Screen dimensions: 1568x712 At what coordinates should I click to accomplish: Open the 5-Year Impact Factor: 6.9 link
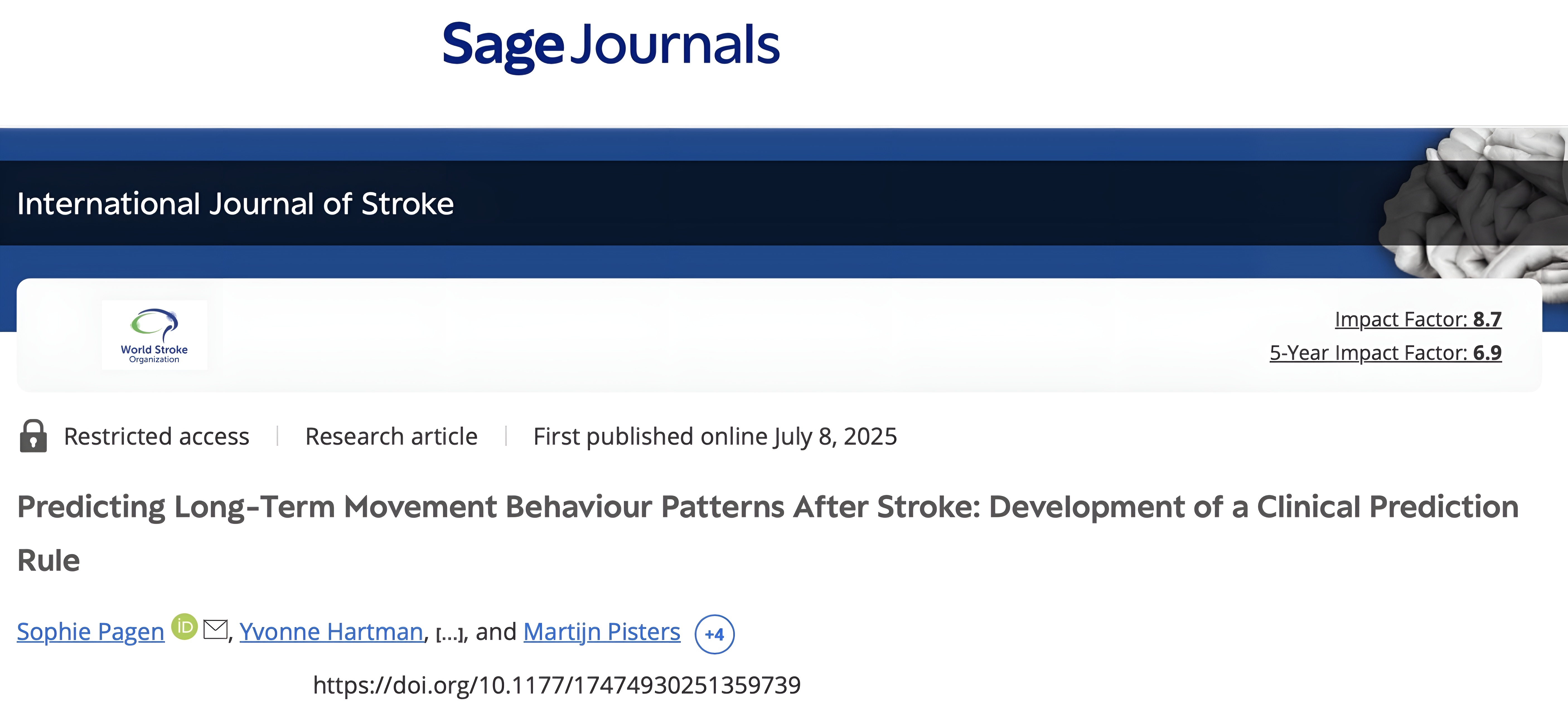click(x=1385, y=353)
